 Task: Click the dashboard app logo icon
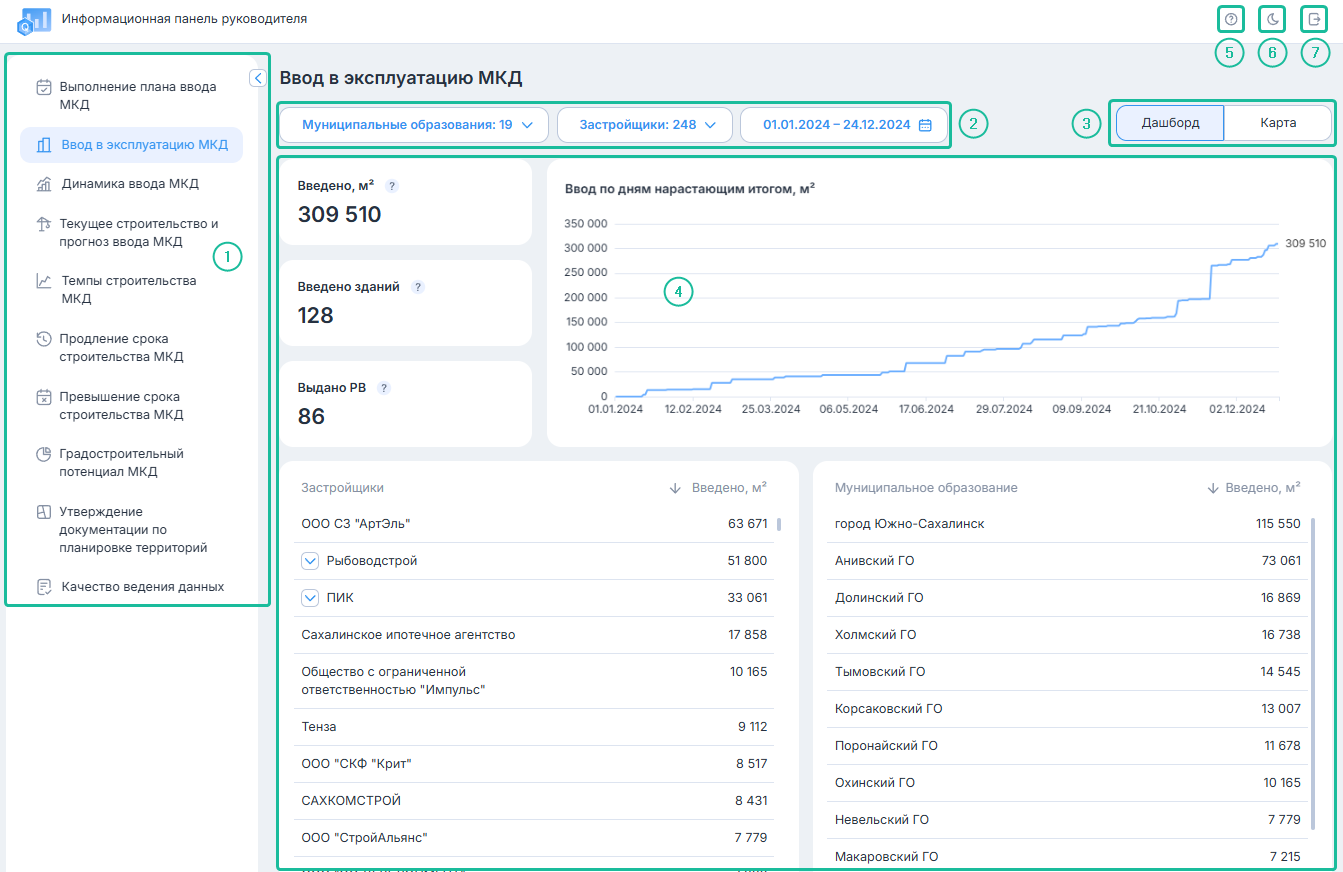(34, 19)
